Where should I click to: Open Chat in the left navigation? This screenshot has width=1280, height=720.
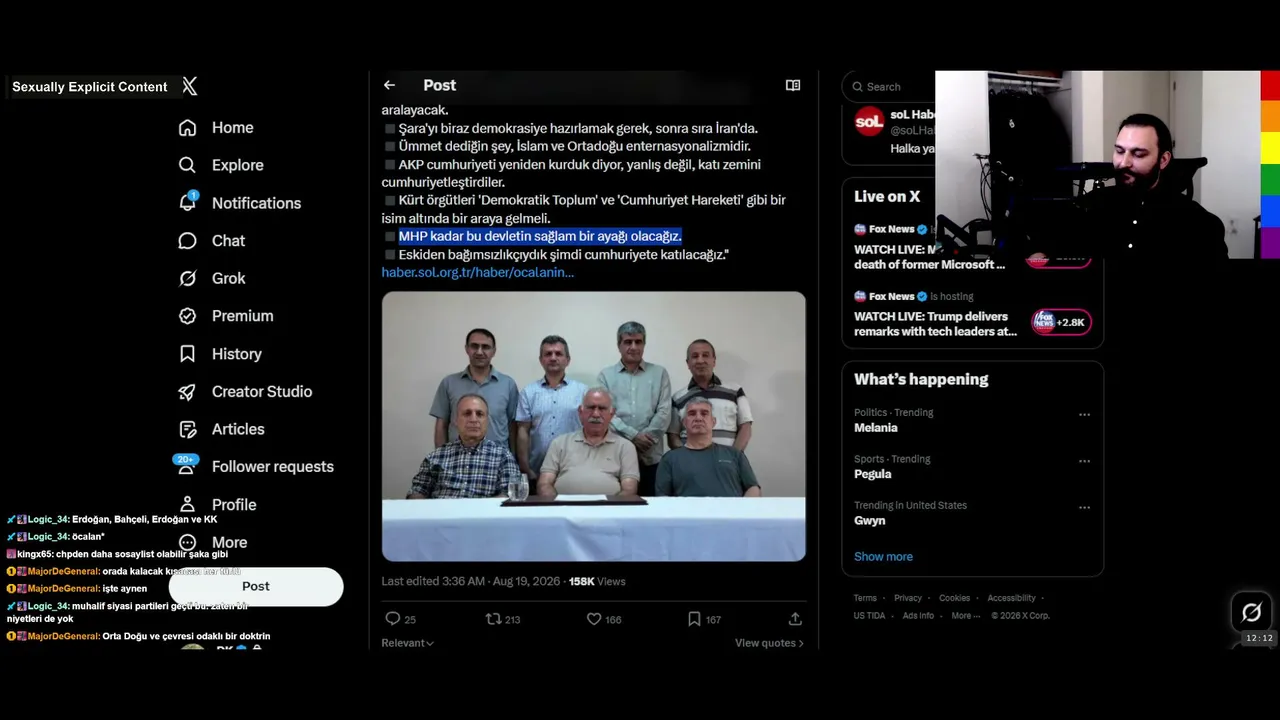[211, 241]
